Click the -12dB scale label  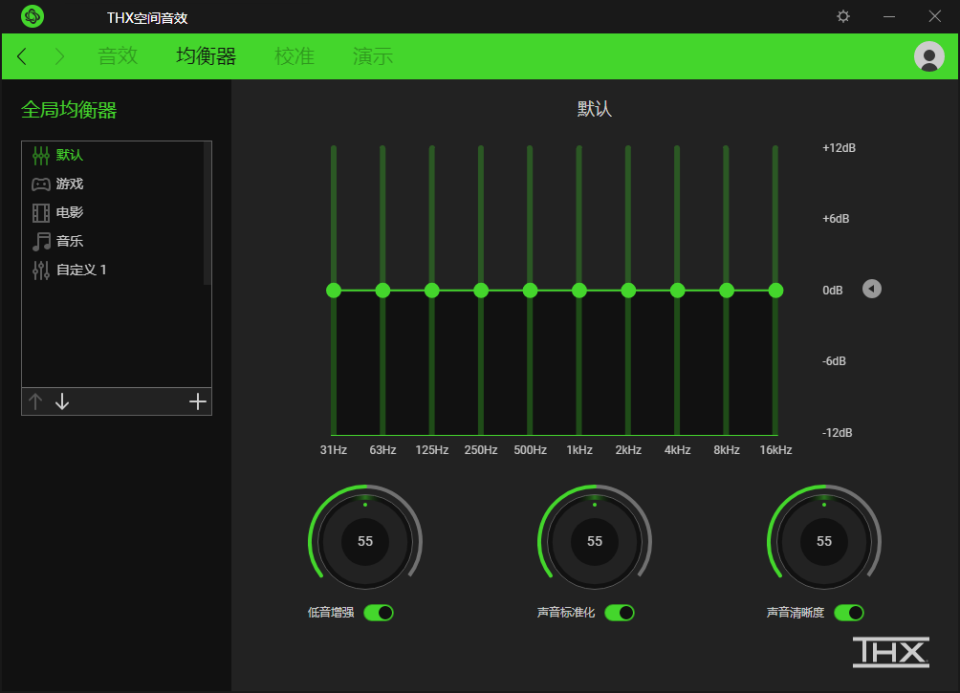point(837,433)
